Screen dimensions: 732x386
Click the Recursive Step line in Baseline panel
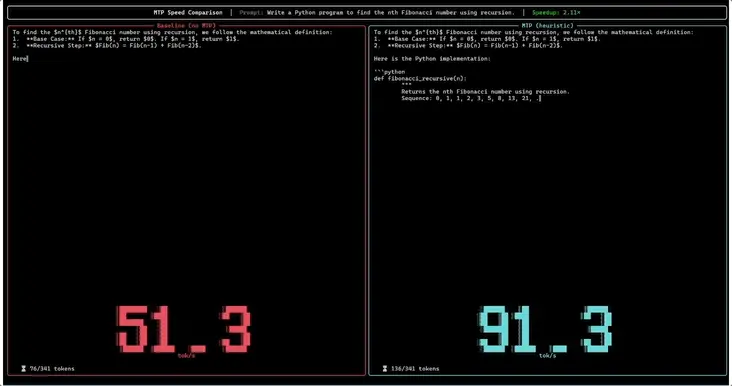coord(107,46)
